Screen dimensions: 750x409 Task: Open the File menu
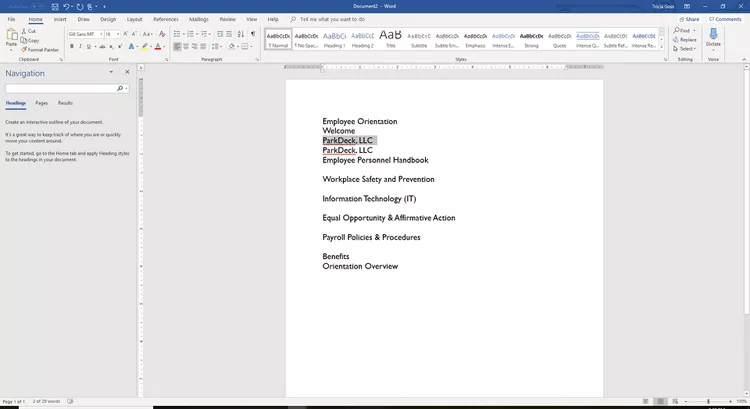11,19
